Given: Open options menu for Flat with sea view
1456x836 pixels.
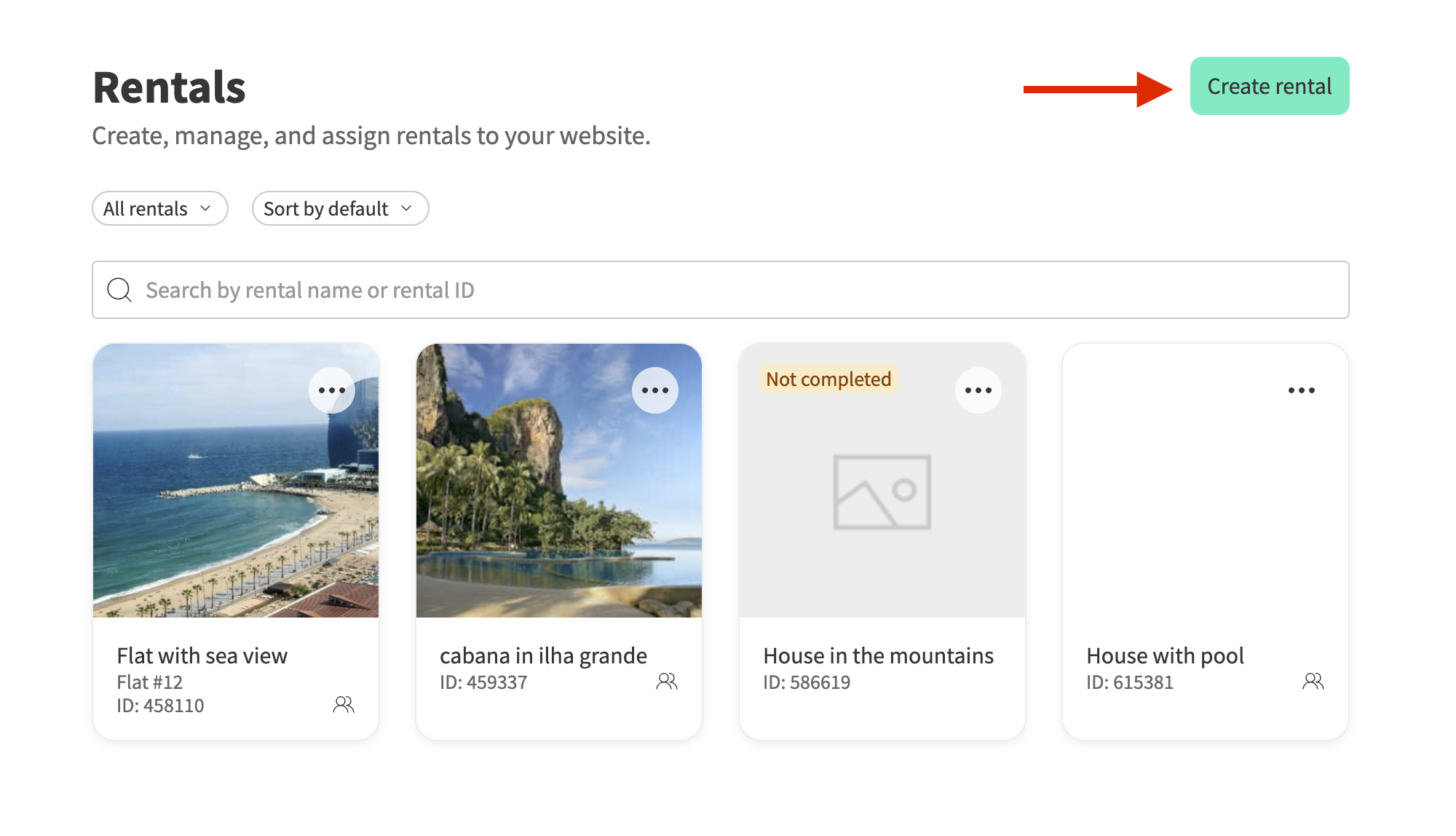Looking at the screenshot, I should click(x=332, y=390).
